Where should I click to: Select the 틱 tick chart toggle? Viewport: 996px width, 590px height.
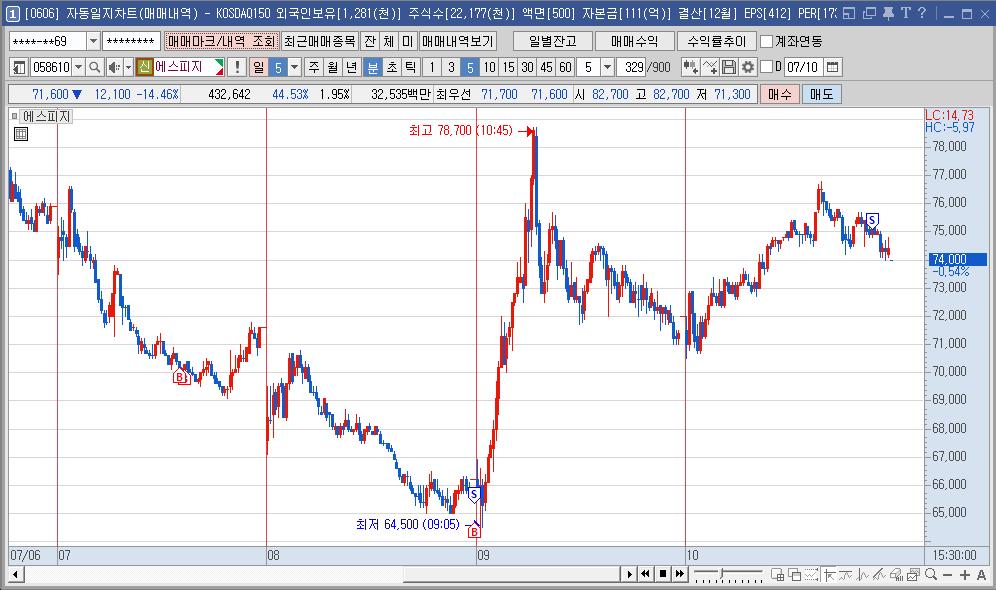[411, 67]
